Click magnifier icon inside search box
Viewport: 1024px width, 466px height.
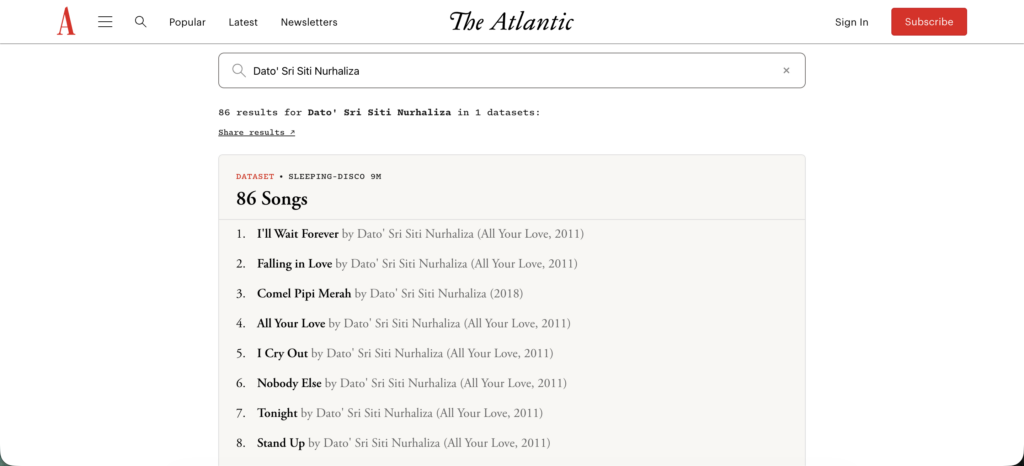click(239, 70)
